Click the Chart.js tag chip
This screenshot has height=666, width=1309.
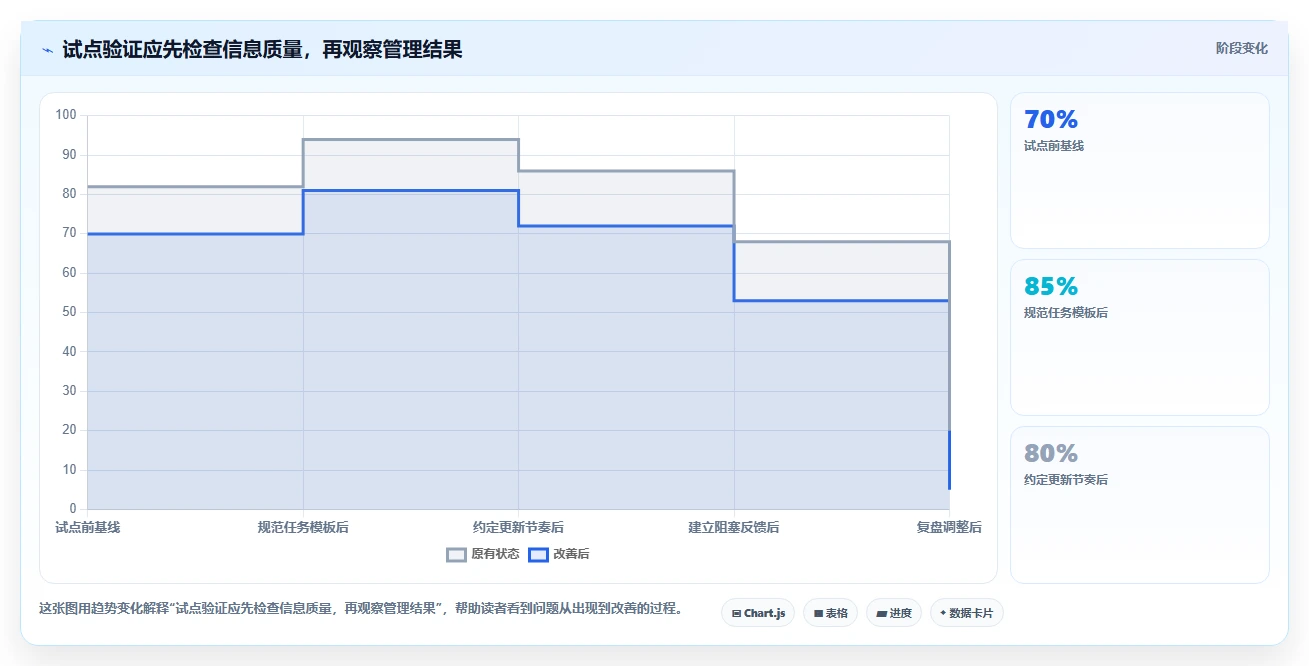point(758,613)
